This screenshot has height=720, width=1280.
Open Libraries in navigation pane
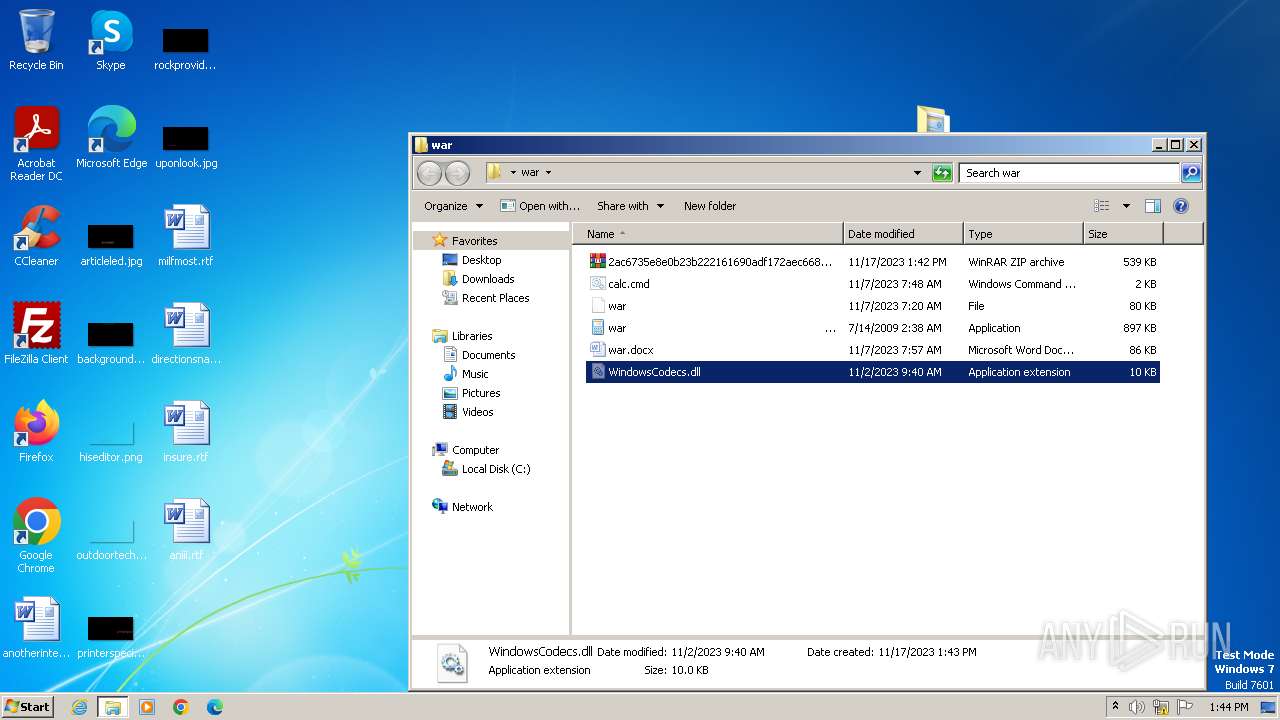[472, 336]
